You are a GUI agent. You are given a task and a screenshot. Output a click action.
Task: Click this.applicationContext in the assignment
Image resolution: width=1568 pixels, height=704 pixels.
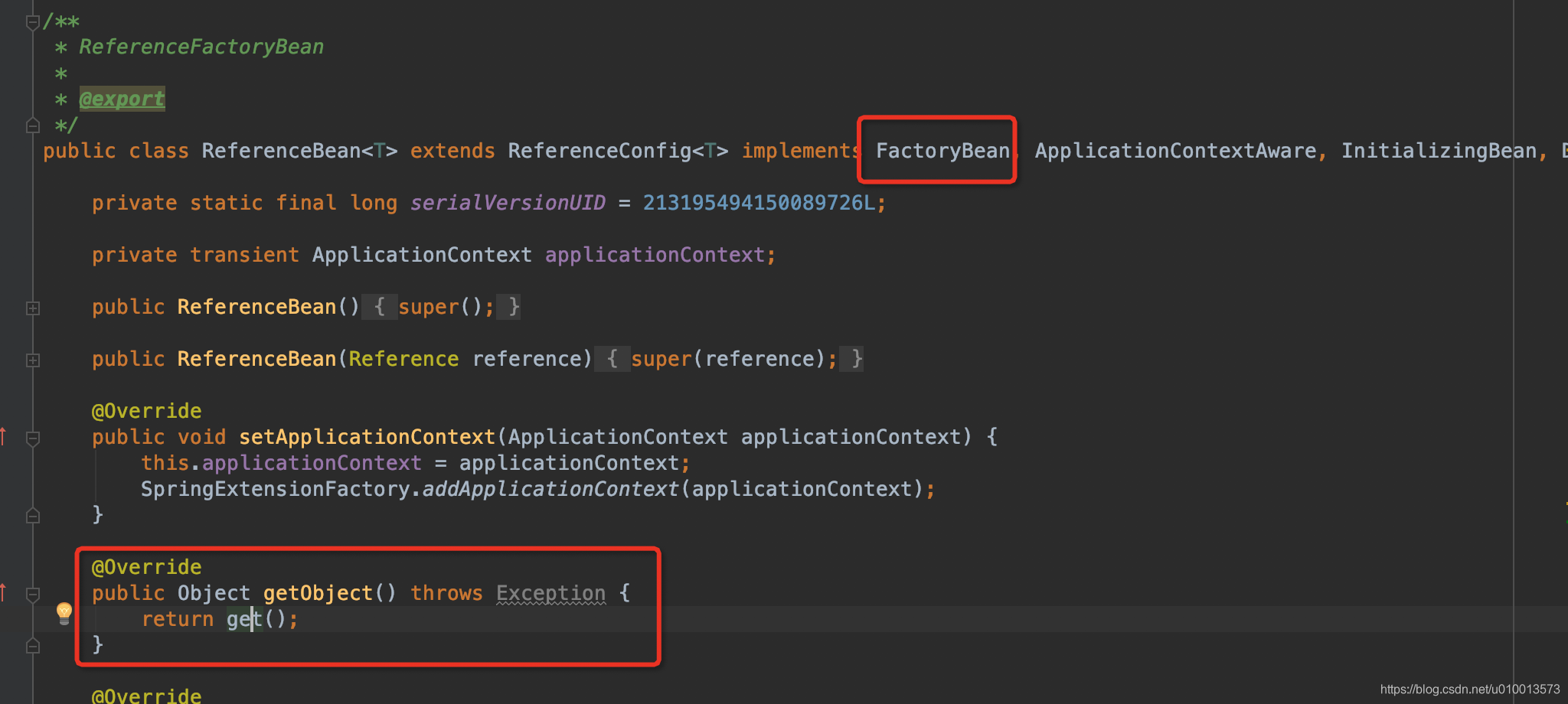(x=281, y=463)
